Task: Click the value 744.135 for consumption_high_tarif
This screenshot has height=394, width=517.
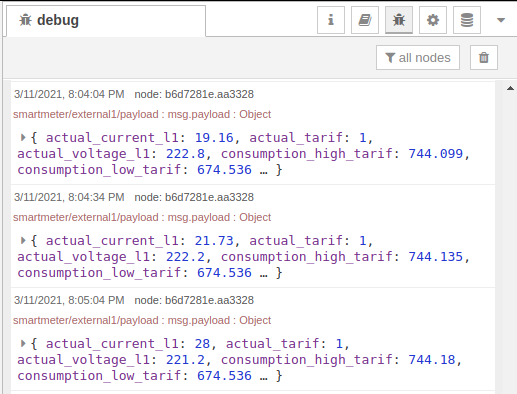Action: pos(436,257)
